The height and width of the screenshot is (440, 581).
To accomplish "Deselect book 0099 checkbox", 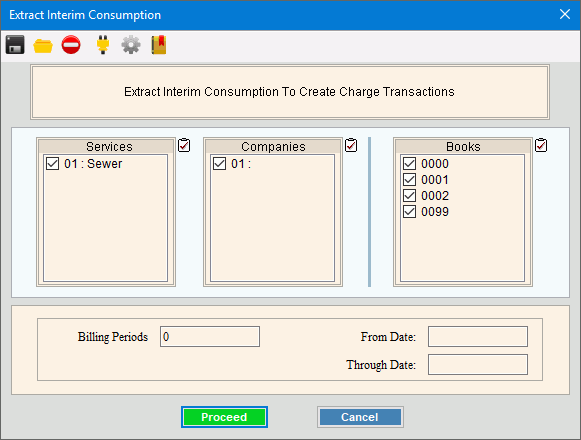I will [x=409, y=212].
